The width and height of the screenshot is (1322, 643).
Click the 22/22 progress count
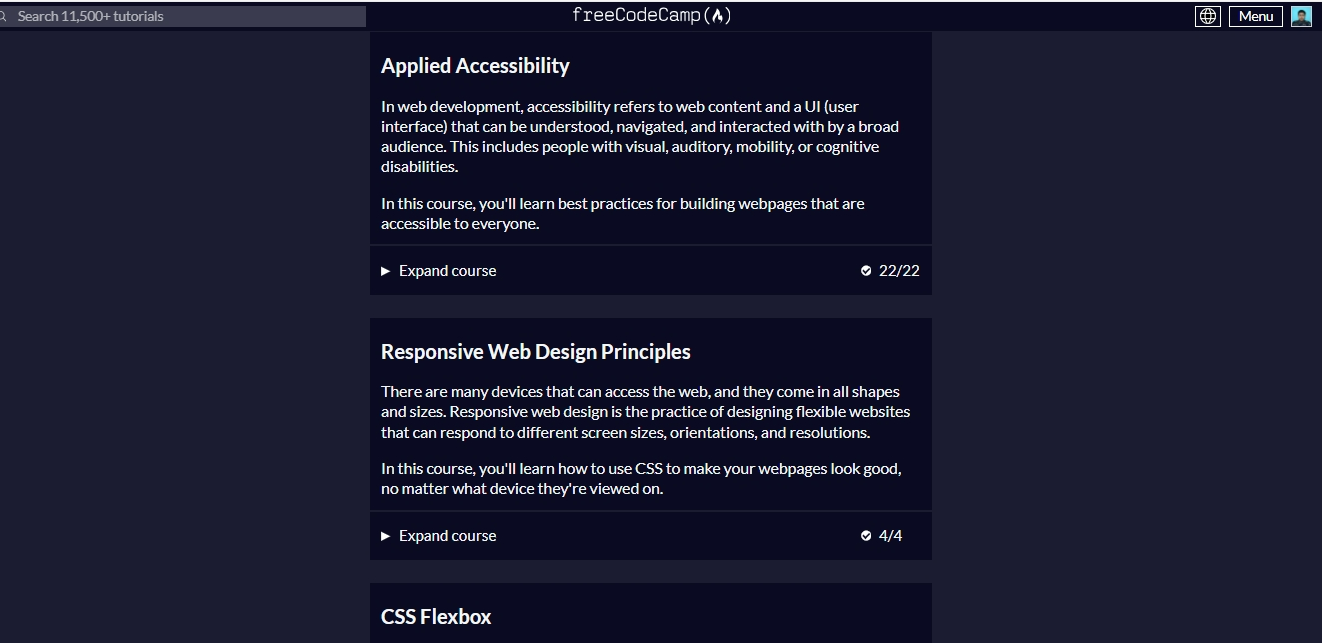(x=899, y=271)
